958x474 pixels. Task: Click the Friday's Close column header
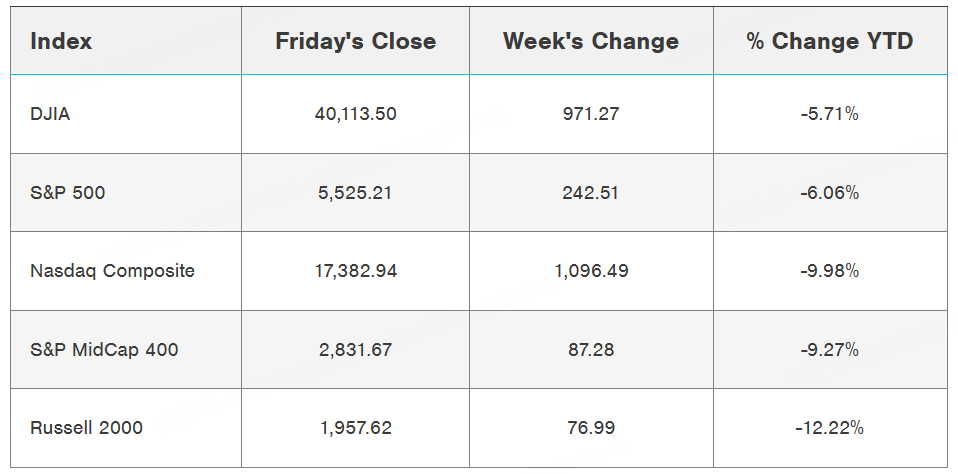[x=355, y=41]
